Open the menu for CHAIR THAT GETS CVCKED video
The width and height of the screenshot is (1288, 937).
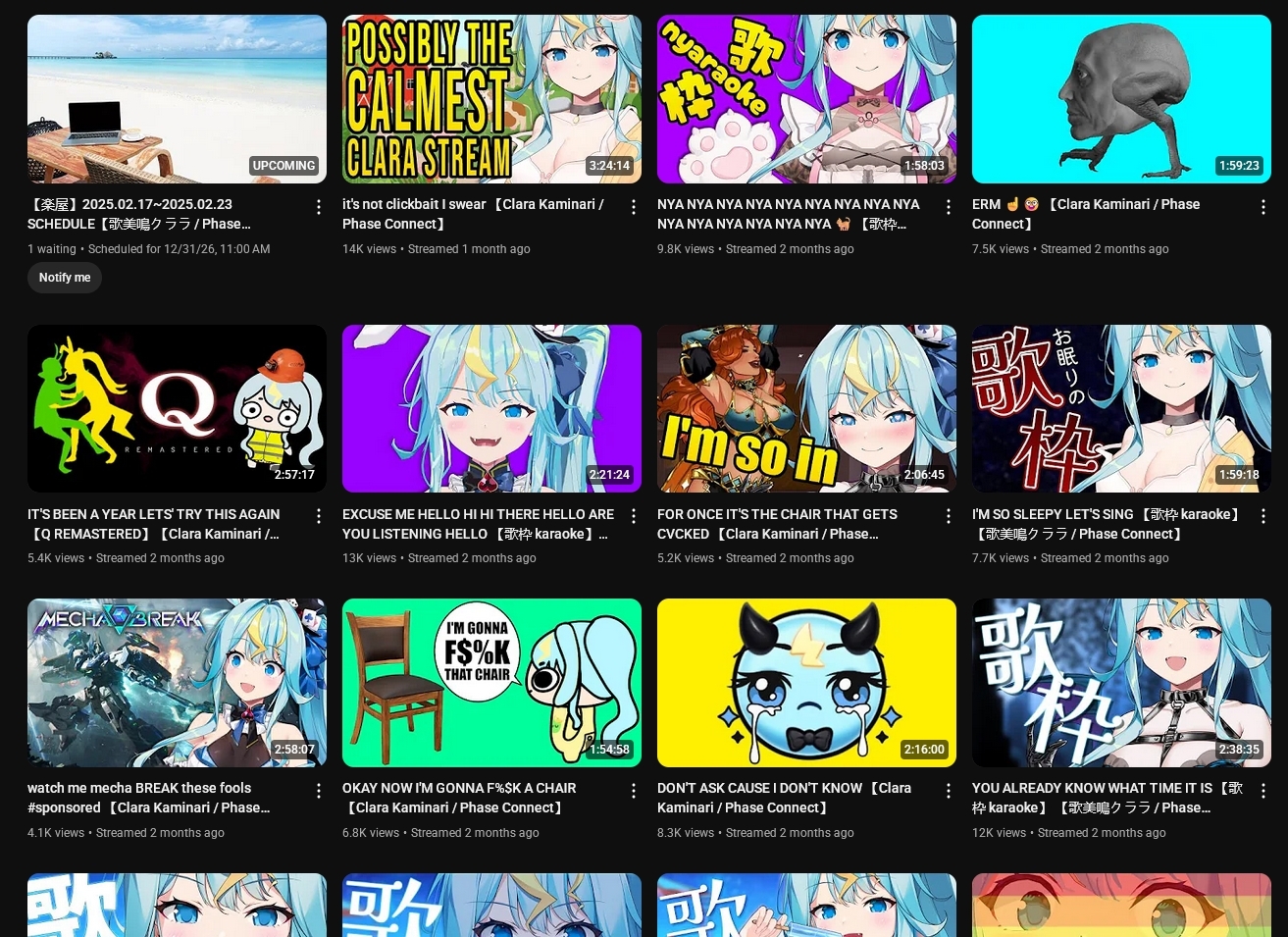point(949,516)
